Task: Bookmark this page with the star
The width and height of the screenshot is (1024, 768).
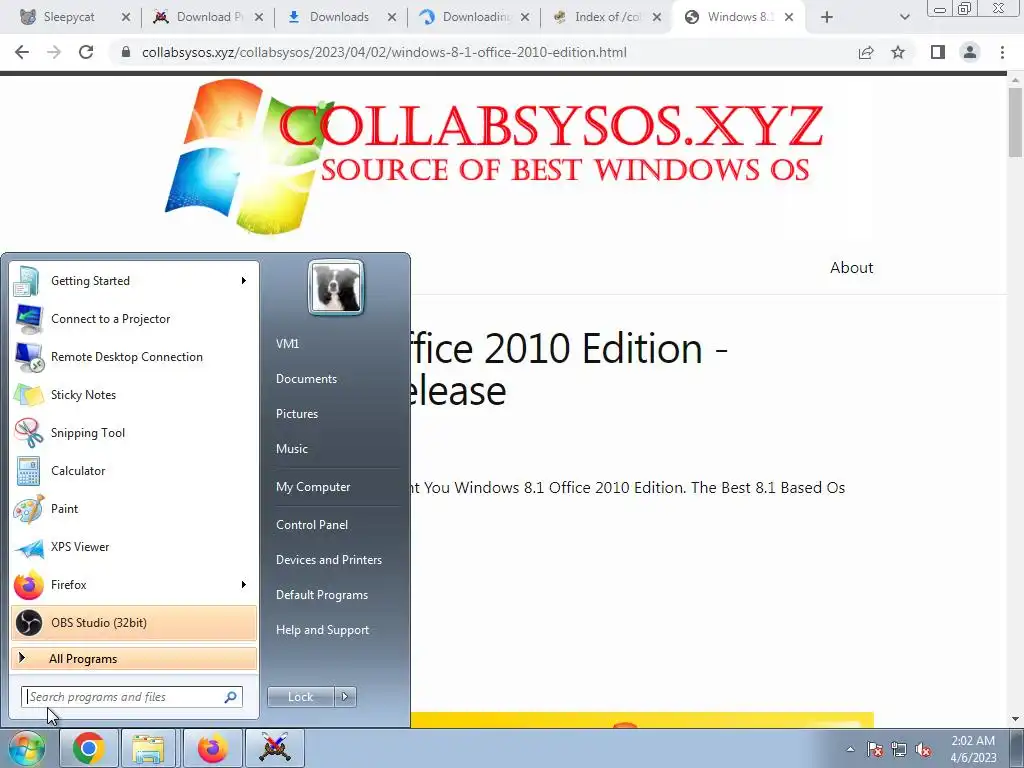Action: (898, 52)
